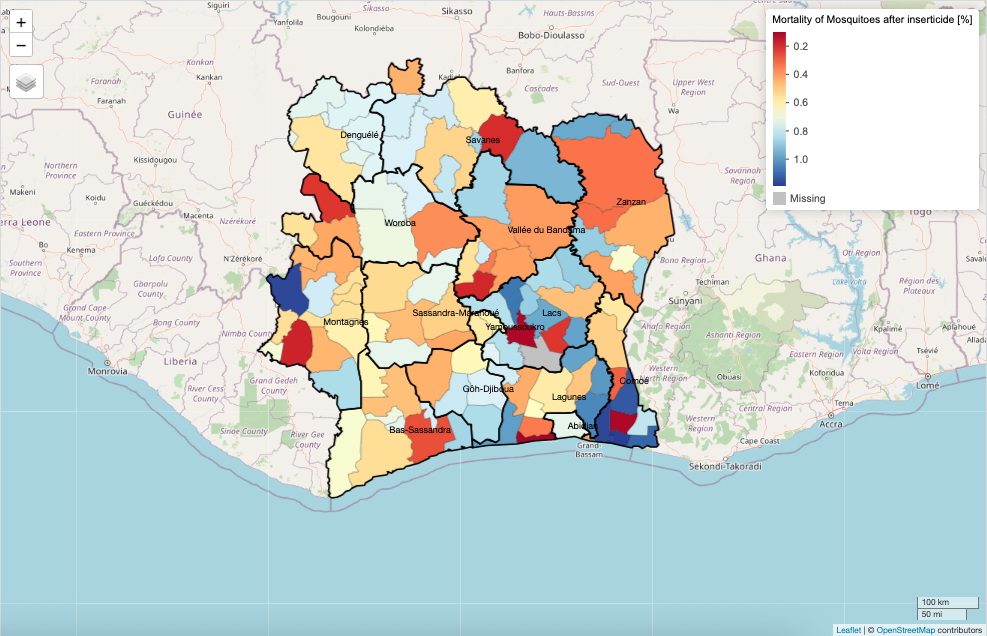Screen dimensions: 987x636
Task: Select the gray missing-data district near Yamoussoukro
Action: pyautogui.click(x=540, y=354)
